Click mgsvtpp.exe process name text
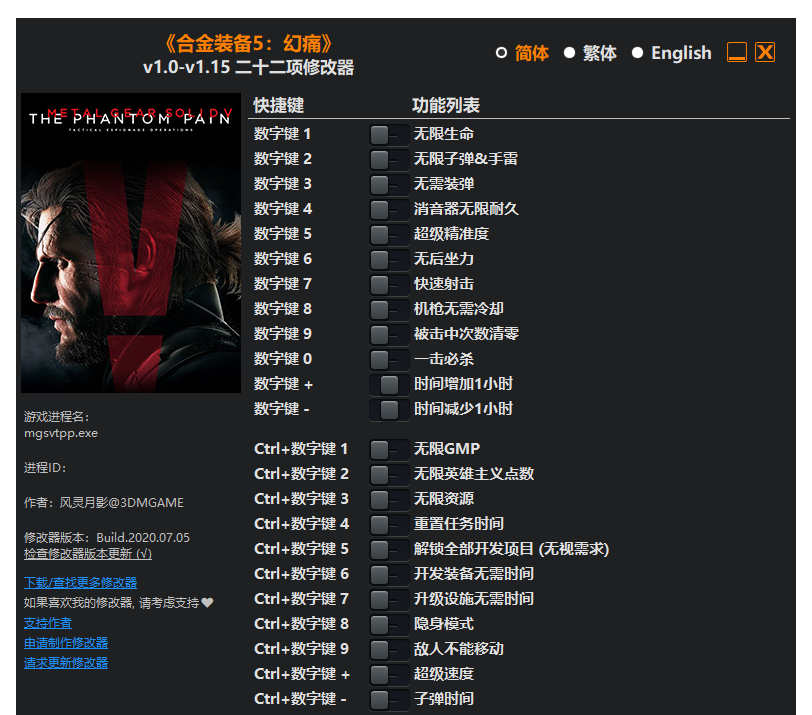The height and width of the screenshot is (715, 812). tap(61, 433)
